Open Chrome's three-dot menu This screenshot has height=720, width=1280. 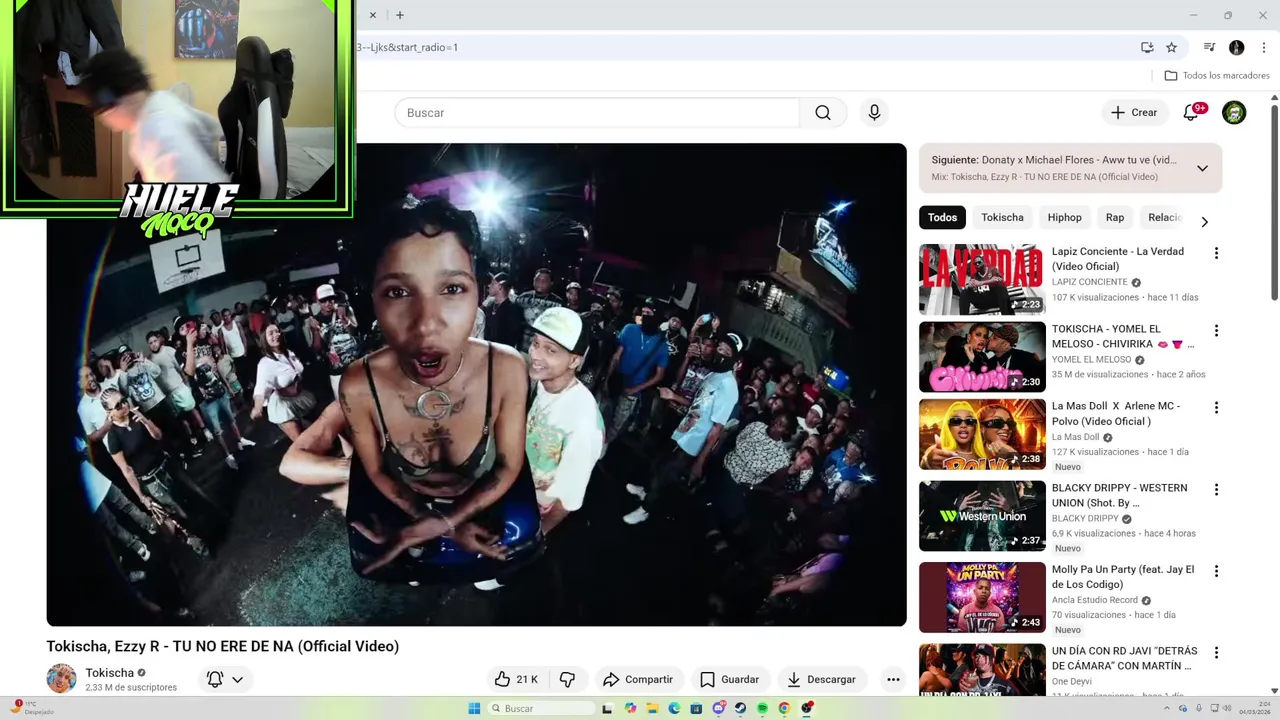click(1263, 47)
